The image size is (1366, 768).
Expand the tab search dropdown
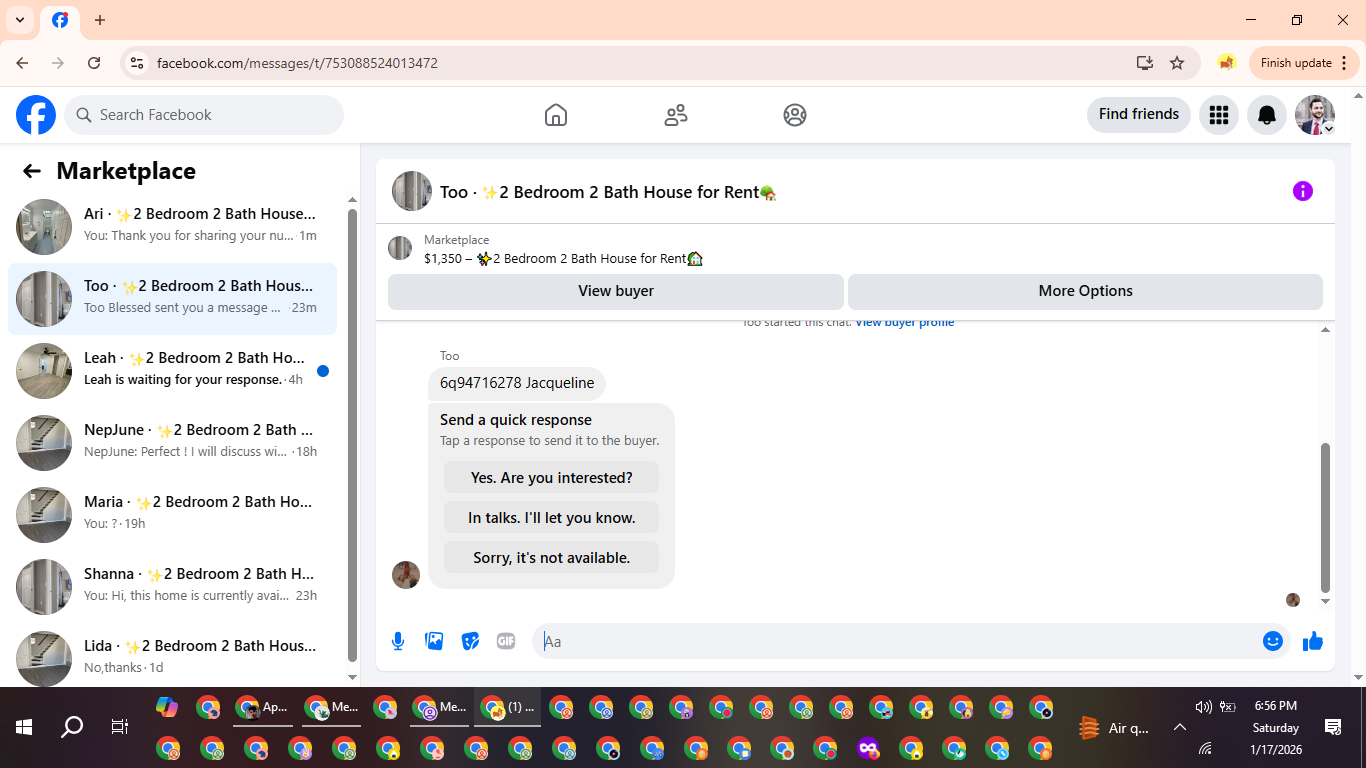pos(20,20)
